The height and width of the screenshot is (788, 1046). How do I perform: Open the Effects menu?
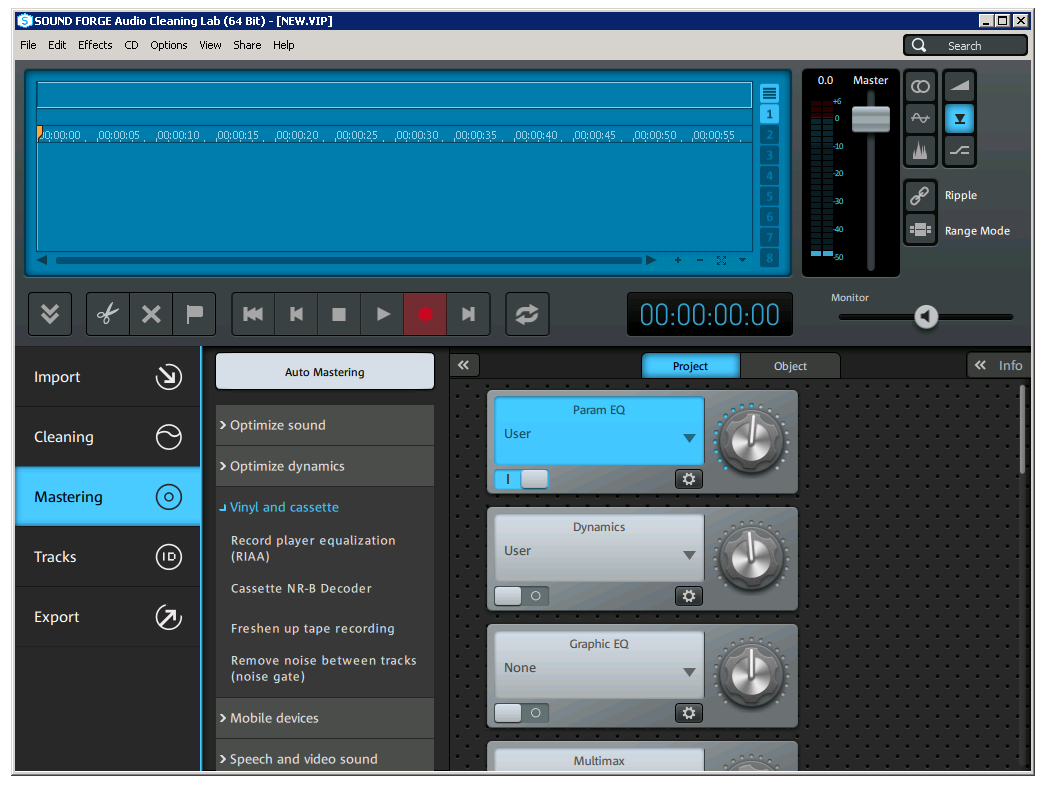95,45
